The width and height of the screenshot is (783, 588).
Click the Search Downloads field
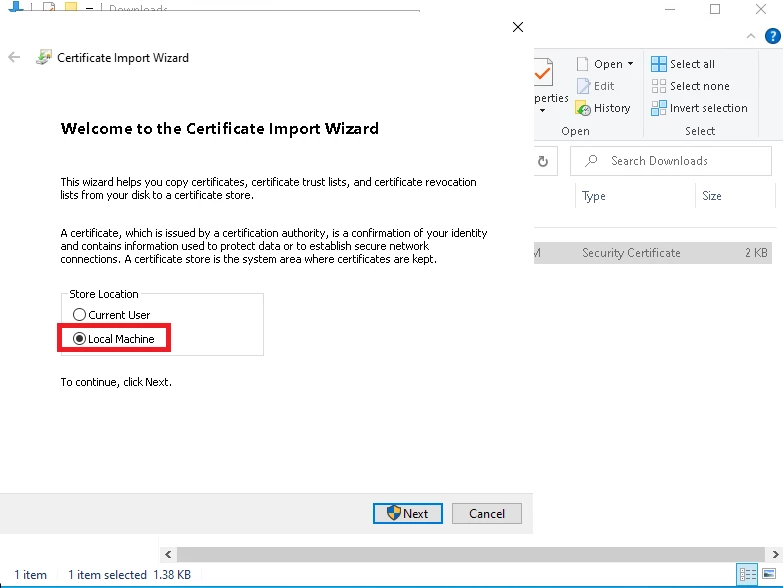(671, 161)
